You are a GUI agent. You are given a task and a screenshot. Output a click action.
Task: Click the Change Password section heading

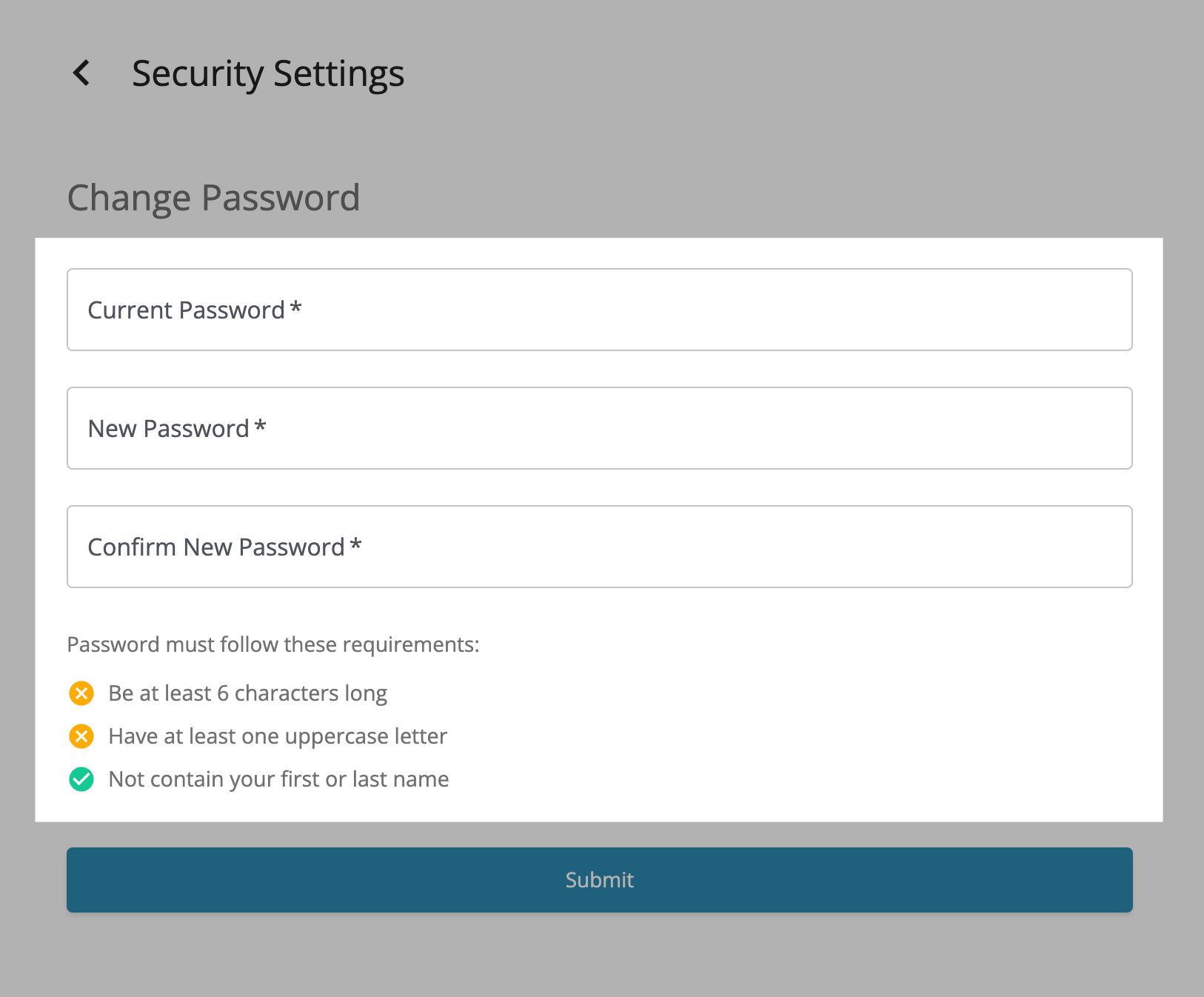pyautogui.click(x=213, y=198)
